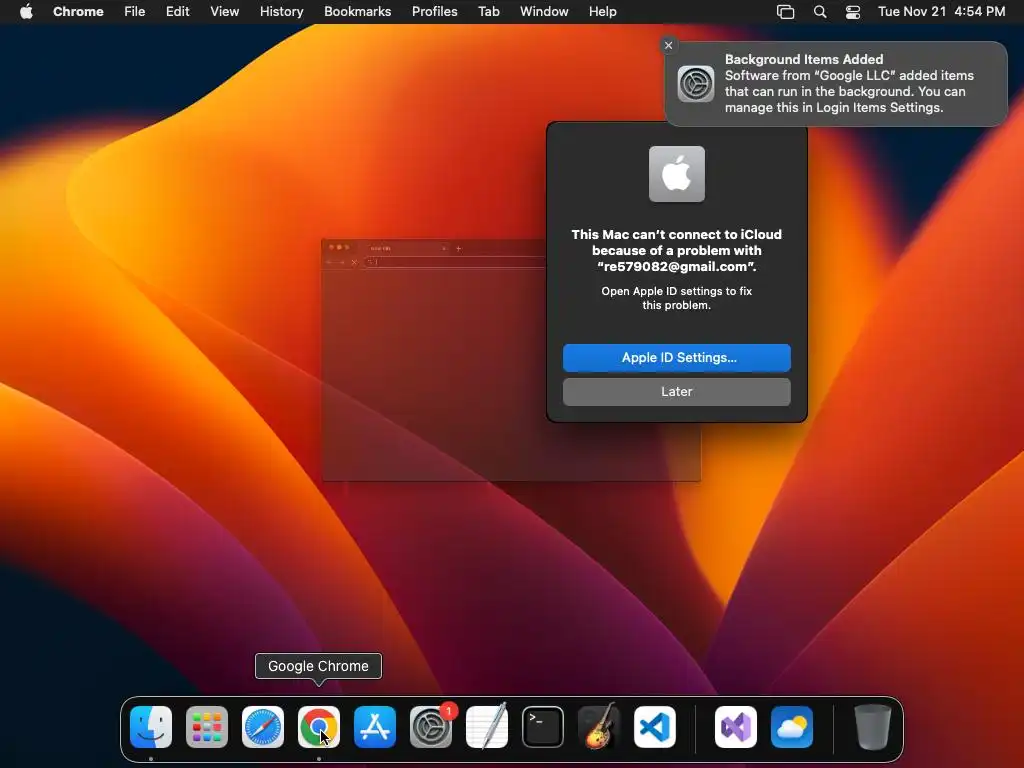Open the View menu
The height and width of the screenshot is (768, 1024).
point(225,12)
